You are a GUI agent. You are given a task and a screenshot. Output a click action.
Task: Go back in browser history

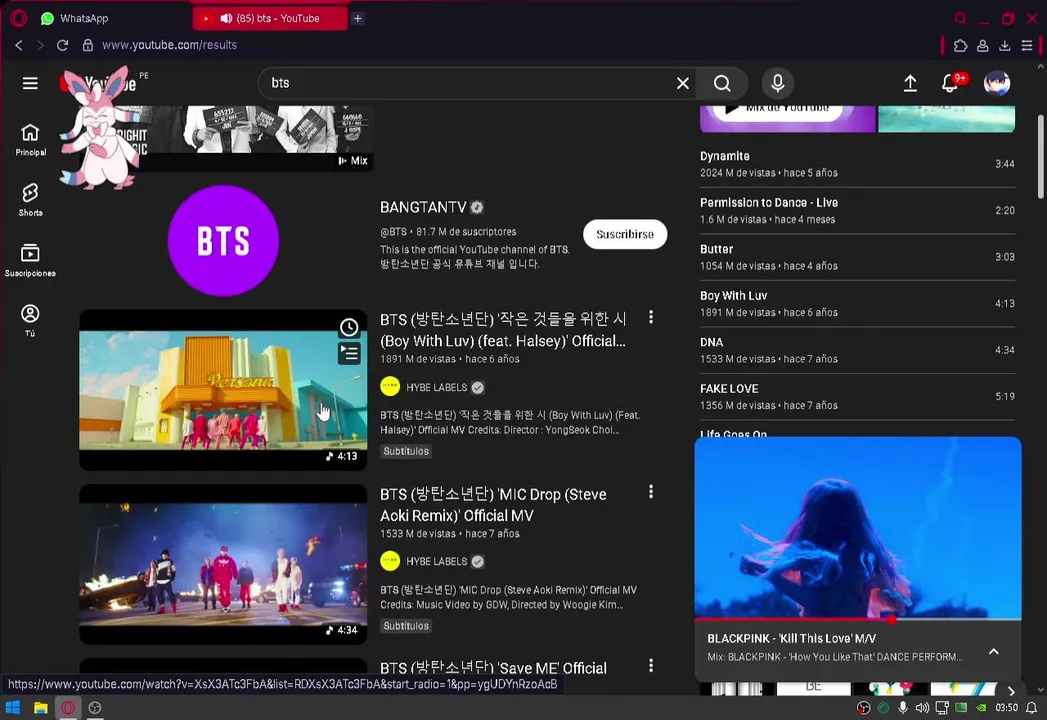19,45
